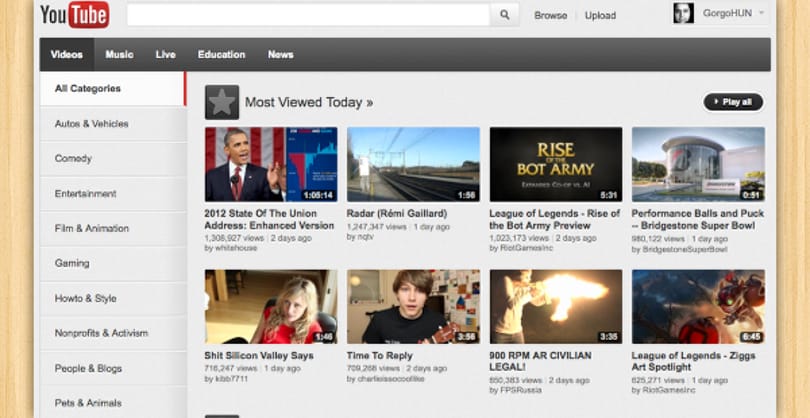Click the 1,306,927 views count
This screenshot has height=418, width=810.
click(233, 238)
